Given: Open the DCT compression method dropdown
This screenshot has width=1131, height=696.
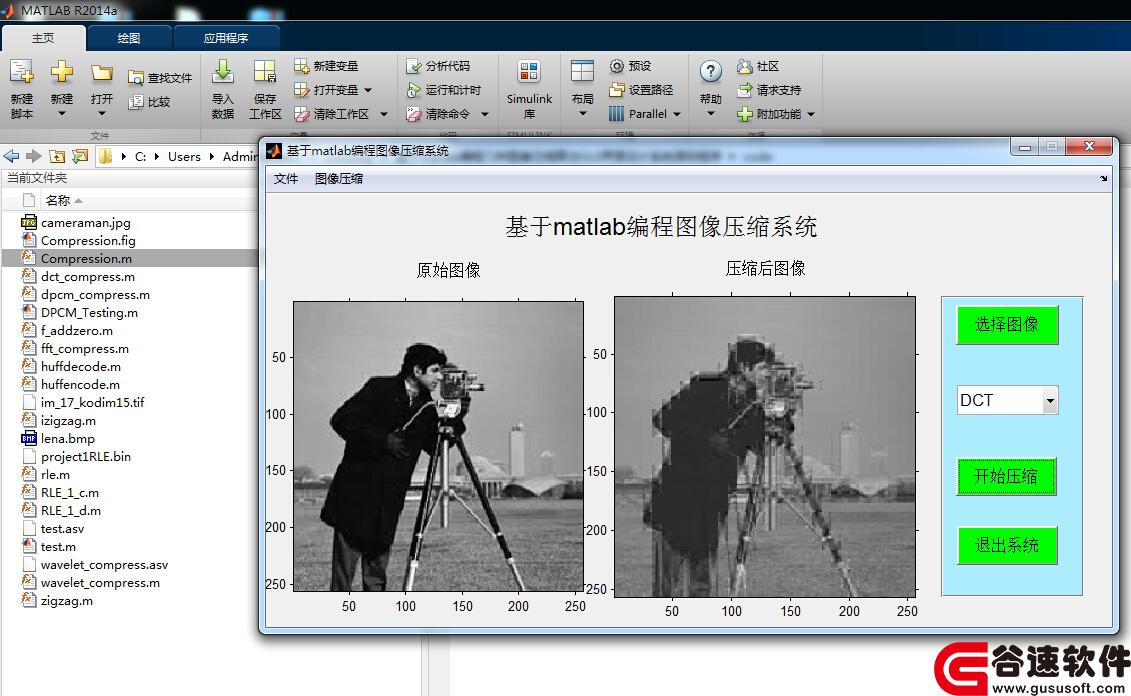Looking at the screenshot, I should click(x=1050, y=400).
